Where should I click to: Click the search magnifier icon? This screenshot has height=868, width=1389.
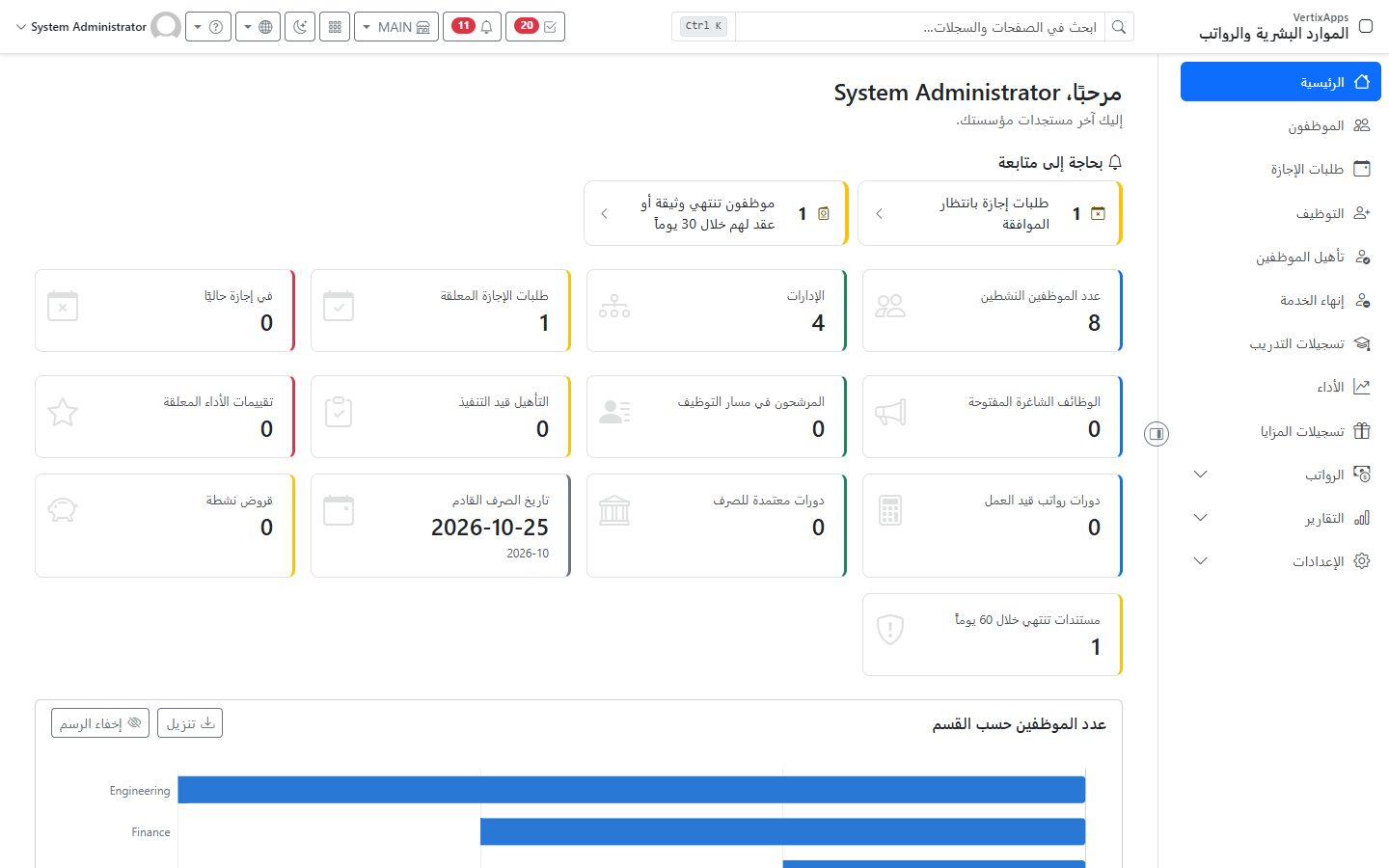coord(1119,27)
